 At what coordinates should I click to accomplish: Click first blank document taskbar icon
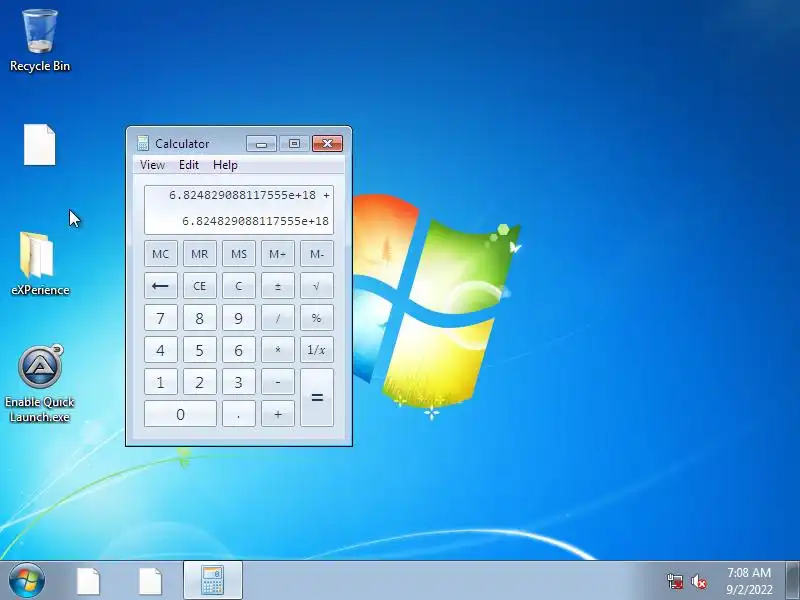pos(88,581)
